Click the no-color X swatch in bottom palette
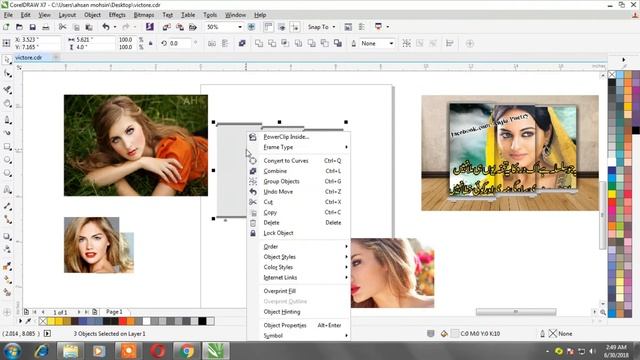This screenshot has height=360, width=640. pyautogui.click(x=43, y=321)
